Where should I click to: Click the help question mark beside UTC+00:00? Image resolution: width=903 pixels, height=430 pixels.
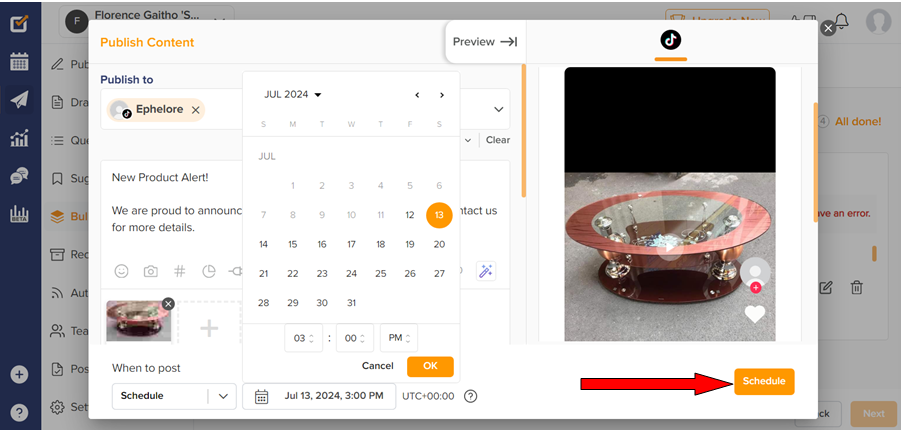point(471,396)
